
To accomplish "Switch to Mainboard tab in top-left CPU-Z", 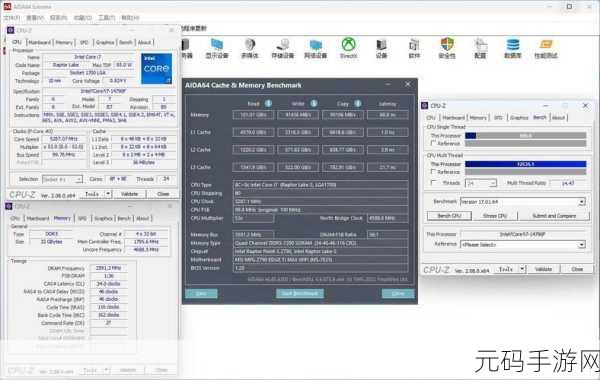I will coord(39,42).
